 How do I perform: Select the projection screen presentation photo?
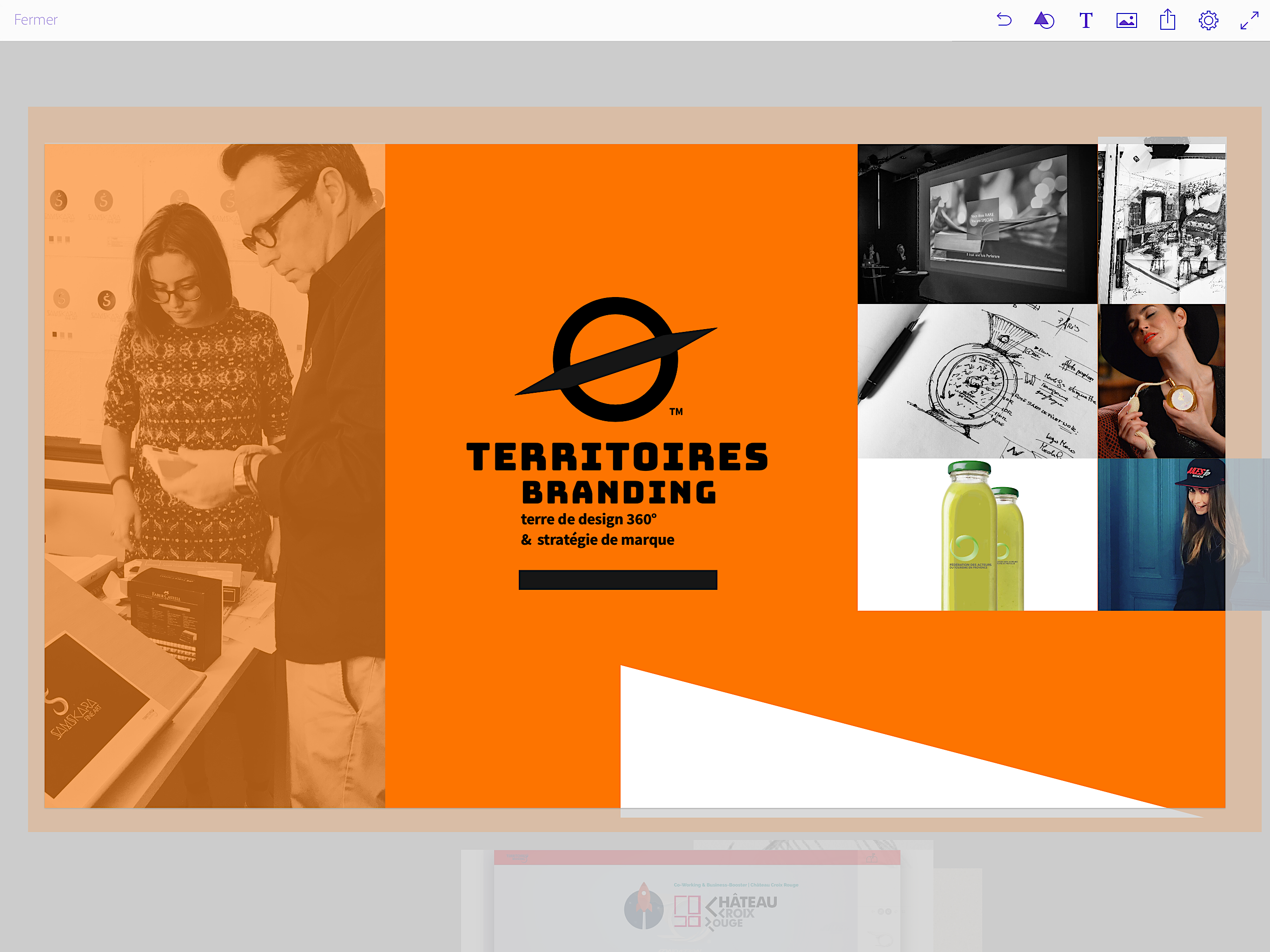pos(977,224)
